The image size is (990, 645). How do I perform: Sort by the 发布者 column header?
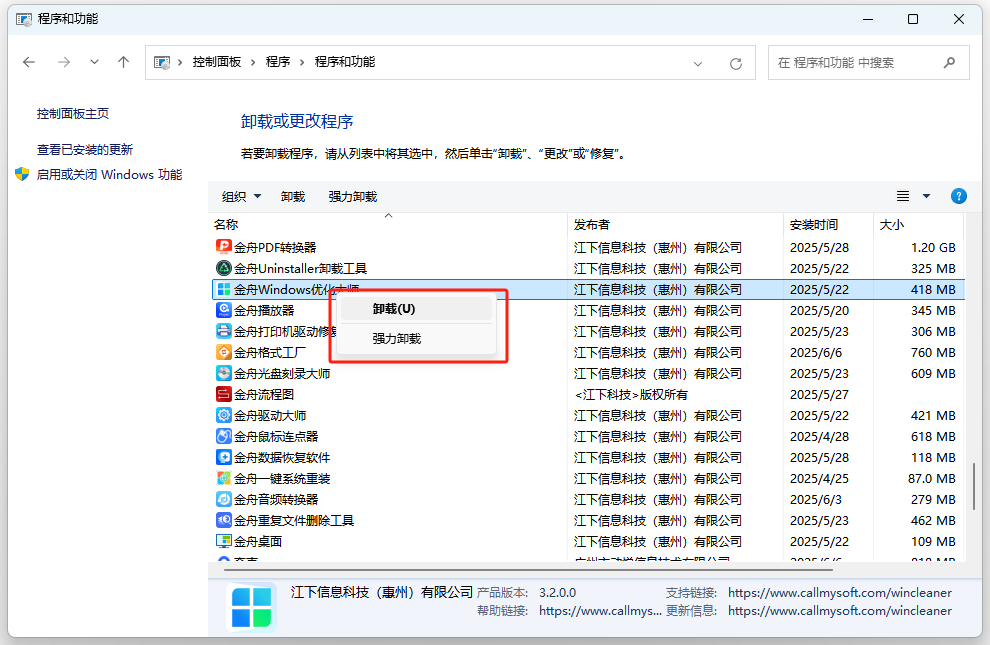click(x=675, y=224)
